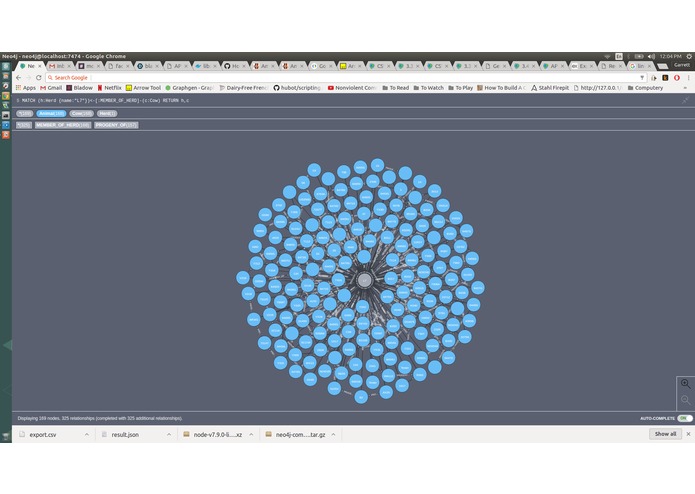Screen dimensions: 695x494
Task: Open the Apps bookmark
Action: tap(26, 88)
